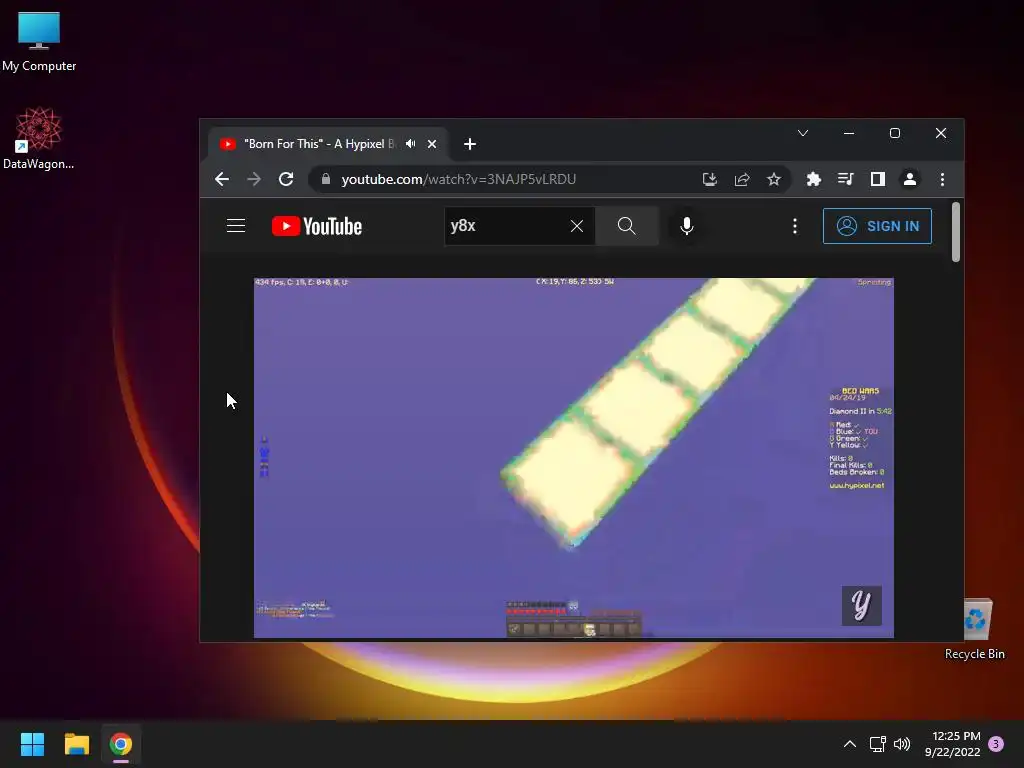Clear the y8x search text
The image size is (1024, 768).
tap(577, 226)
